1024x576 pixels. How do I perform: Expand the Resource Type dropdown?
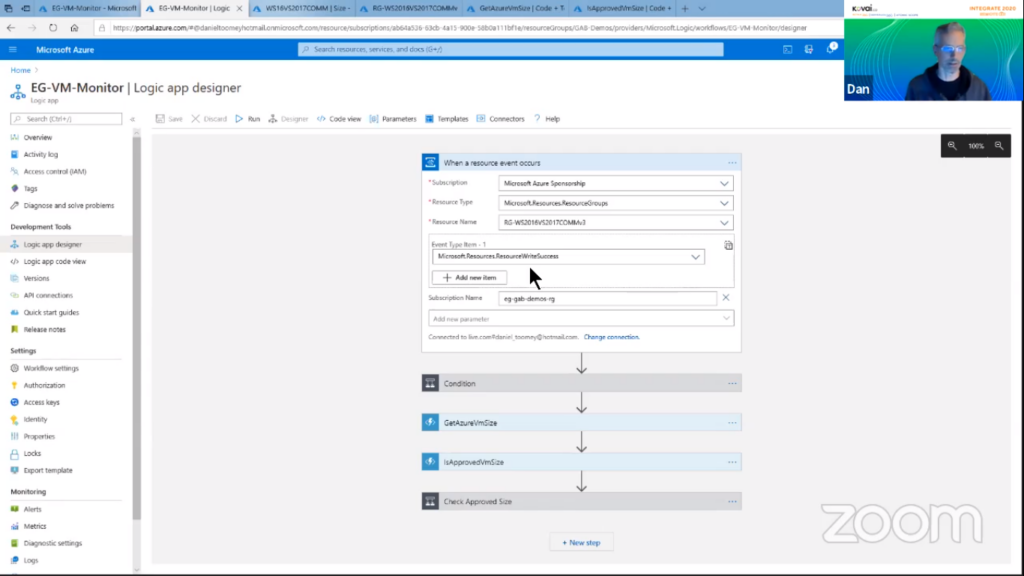[x=724, y=203]
